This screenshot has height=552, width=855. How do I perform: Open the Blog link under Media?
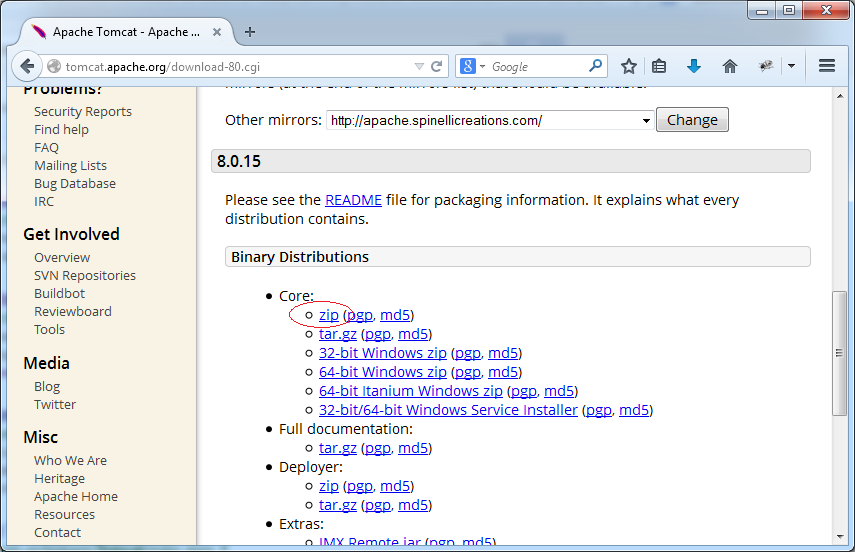47,387
